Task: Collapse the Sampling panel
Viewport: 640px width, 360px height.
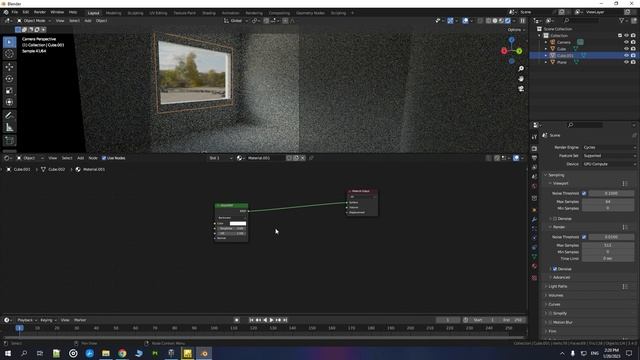Action: (556, 175)
